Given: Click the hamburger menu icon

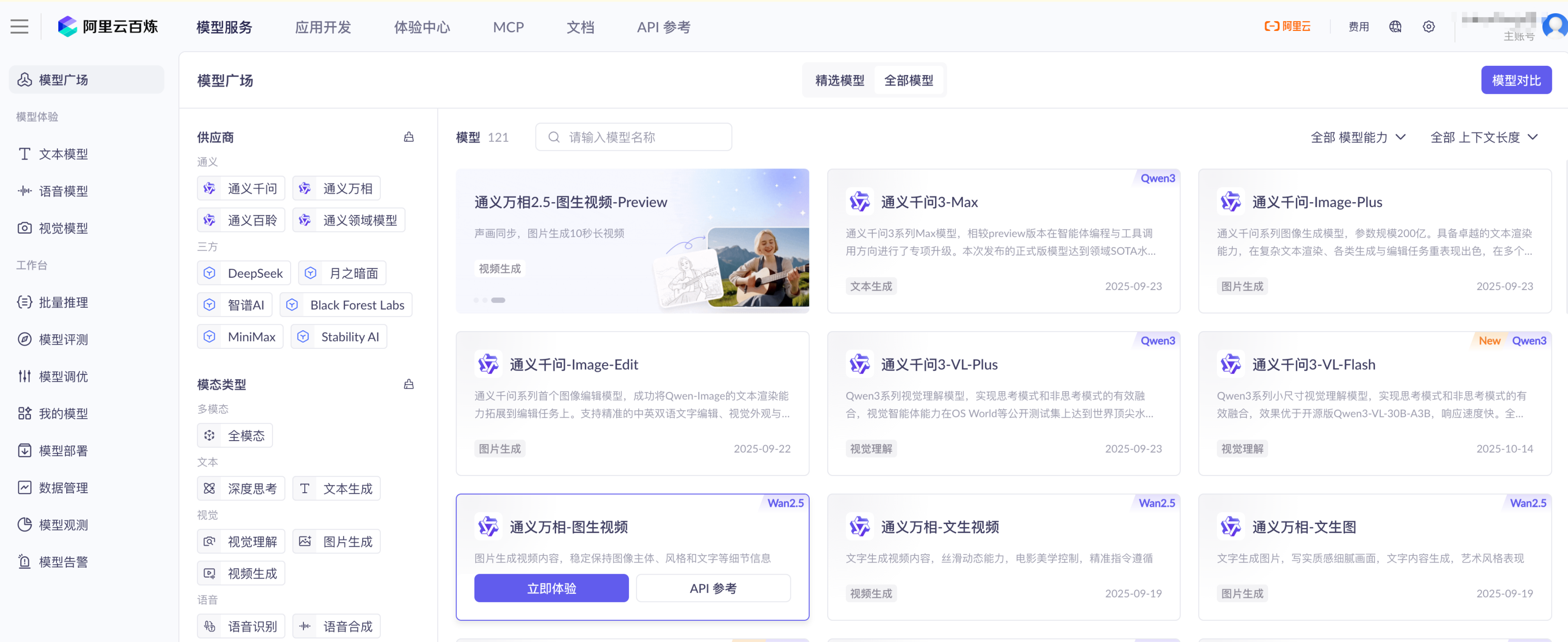Looking at the screenshot, I should (x=20, y=26).
